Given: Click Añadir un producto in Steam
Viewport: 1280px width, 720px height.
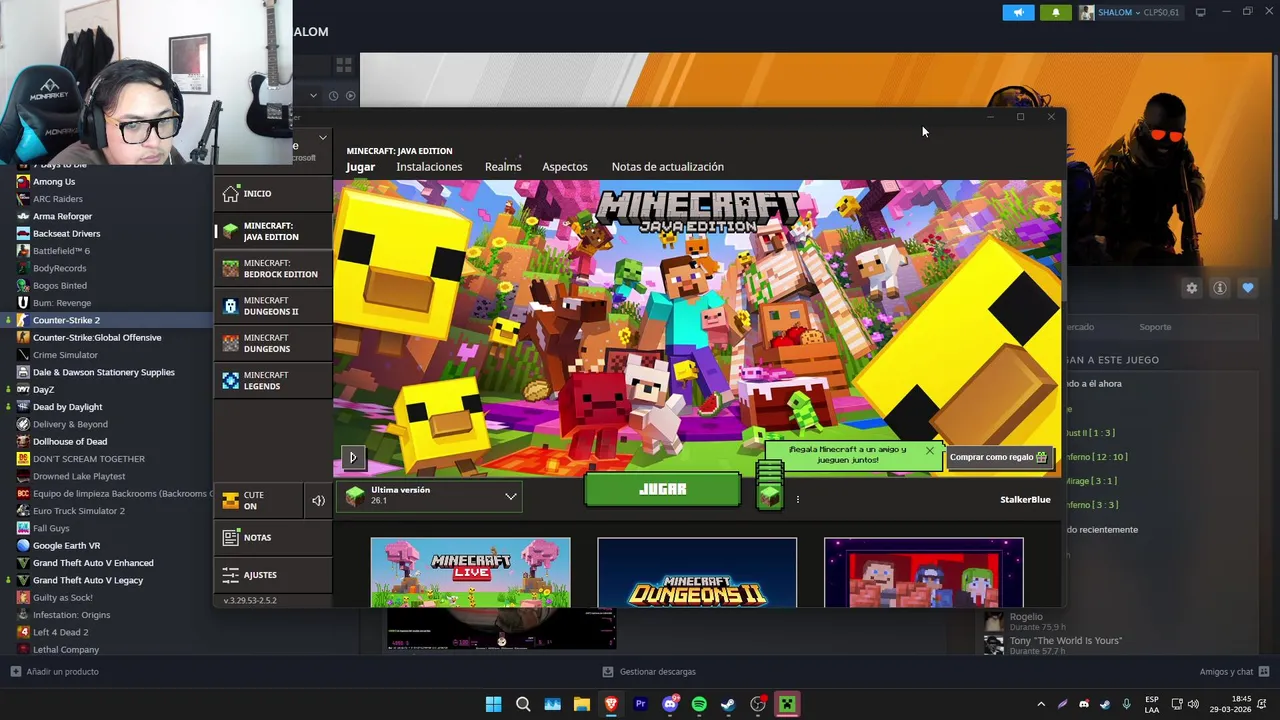Looking at the screenshot, I should point(54,672).
